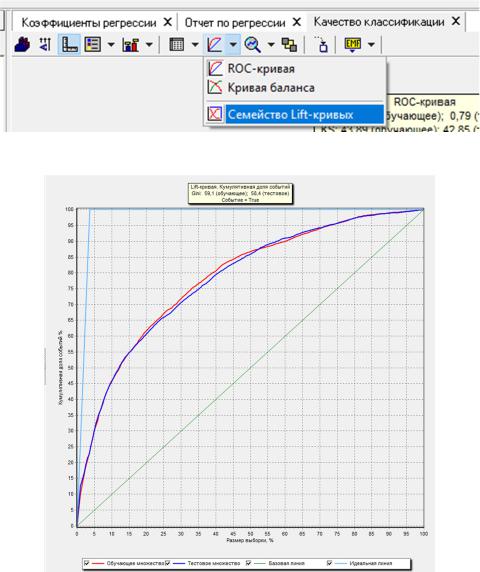Click the Семейство Lift-кривых menu item icon
The width and height of the screenshot is (480, 572).
tap(215, 114)
